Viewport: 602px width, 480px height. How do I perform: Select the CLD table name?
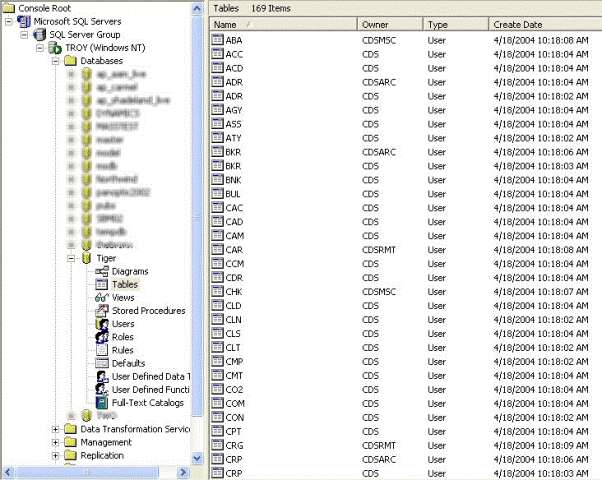(x=233, y=306)
